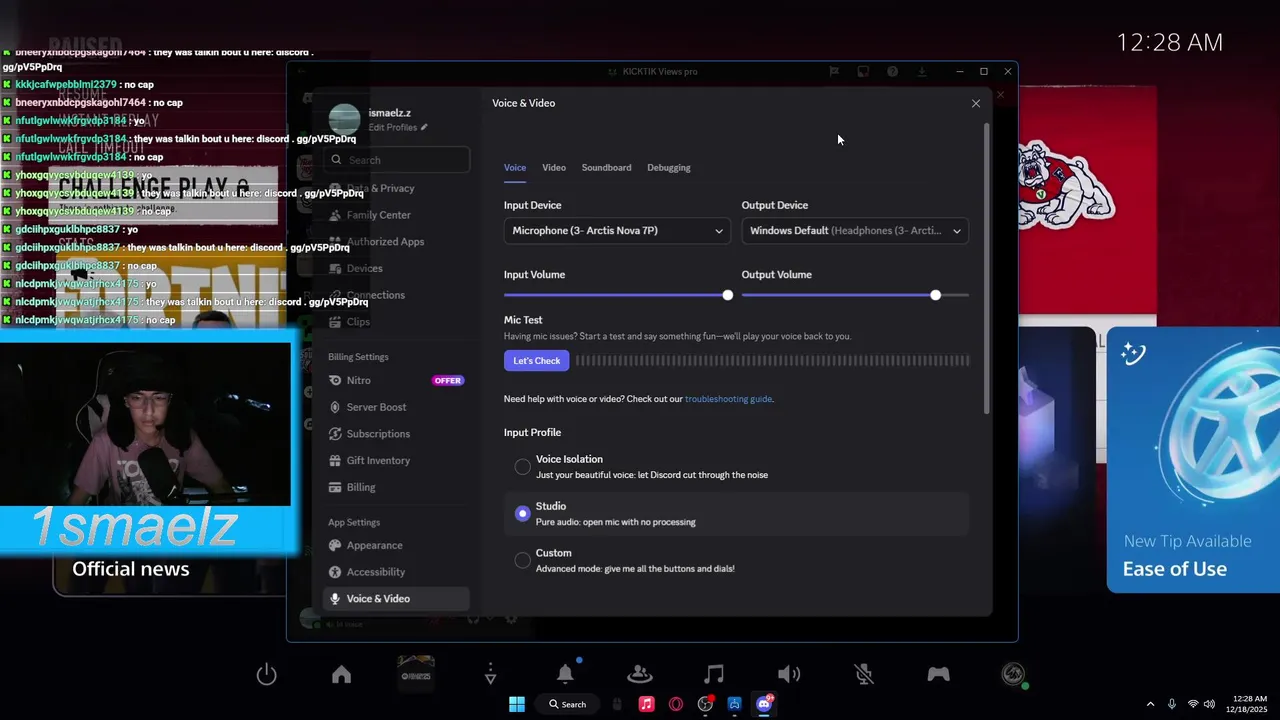1280x720 pixels.
Task: Switch to the Video tab
Action: (x=554, y=168)
